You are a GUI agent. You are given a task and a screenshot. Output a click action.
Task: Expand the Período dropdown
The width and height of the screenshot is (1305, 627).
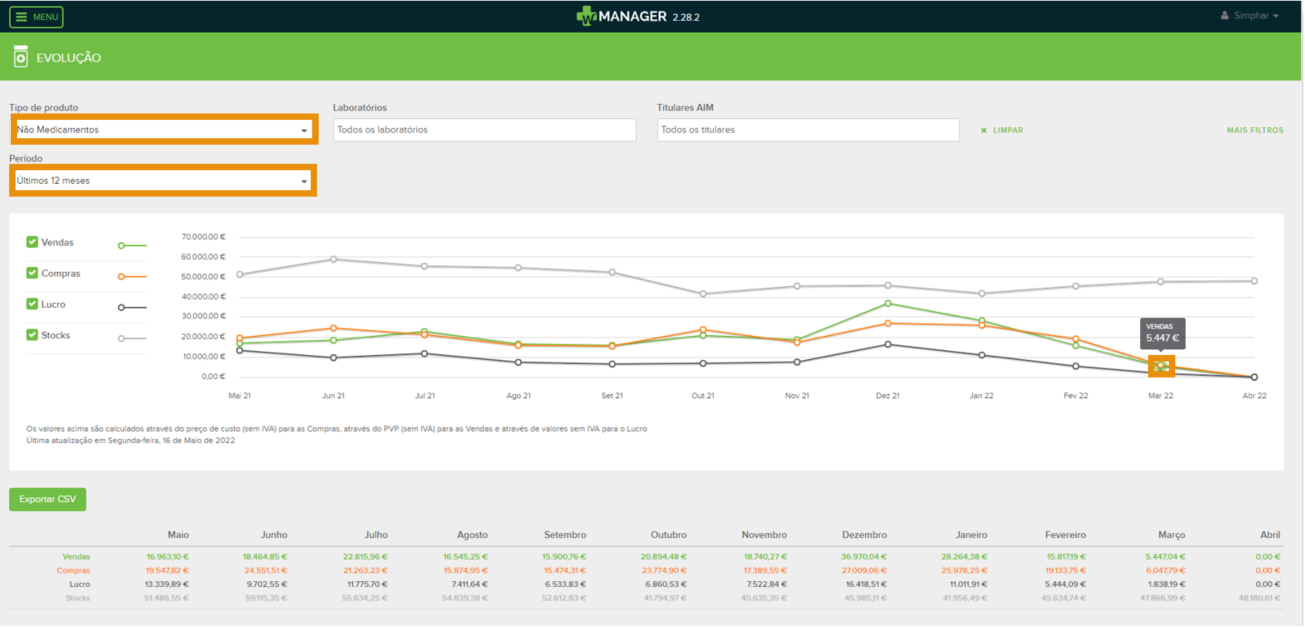click(163, 181)
